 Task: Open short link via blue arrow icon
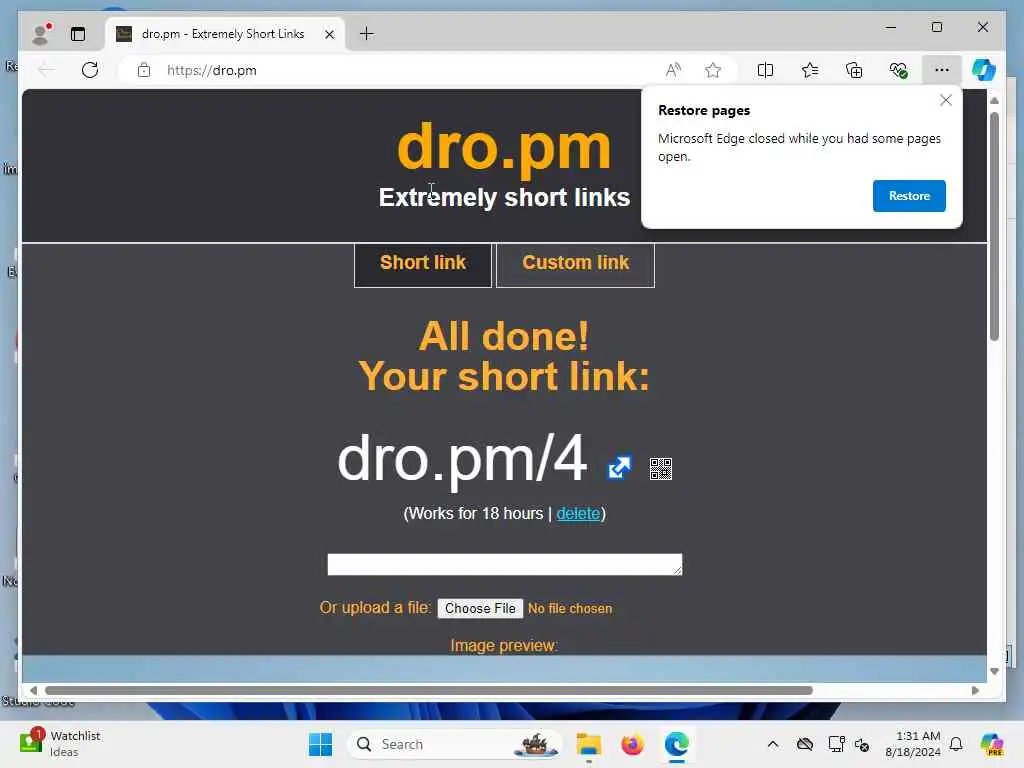(620, 468)
